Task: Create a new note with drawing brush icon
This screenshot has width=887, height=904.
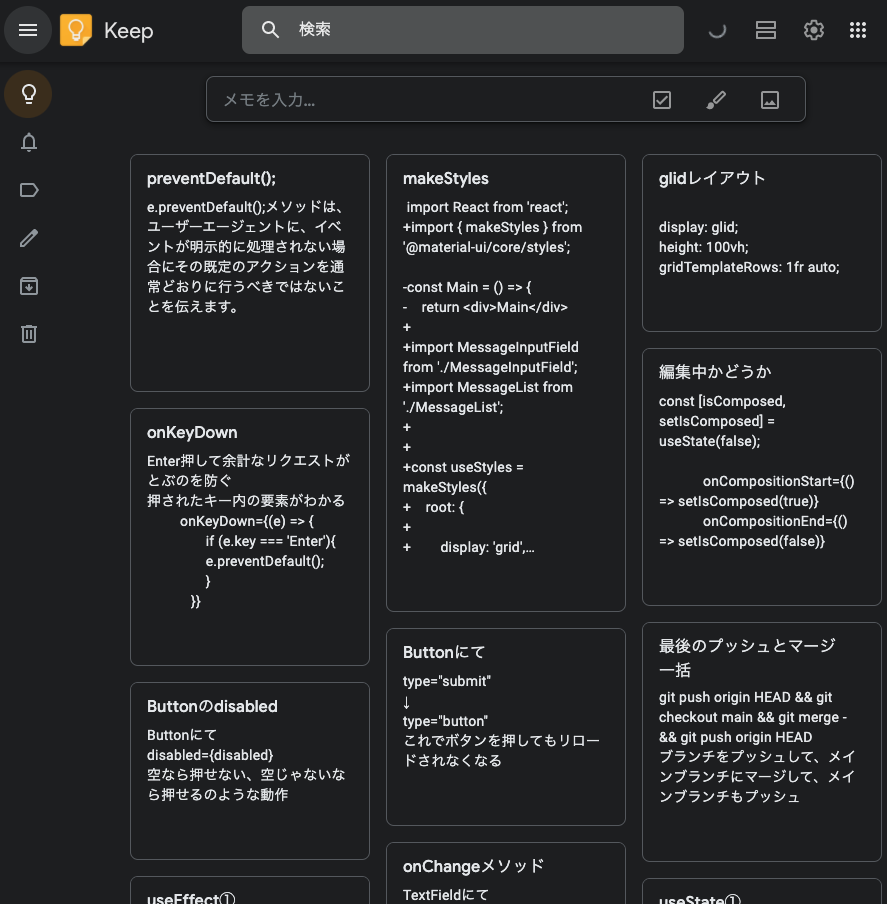Action: click(716, 100)
